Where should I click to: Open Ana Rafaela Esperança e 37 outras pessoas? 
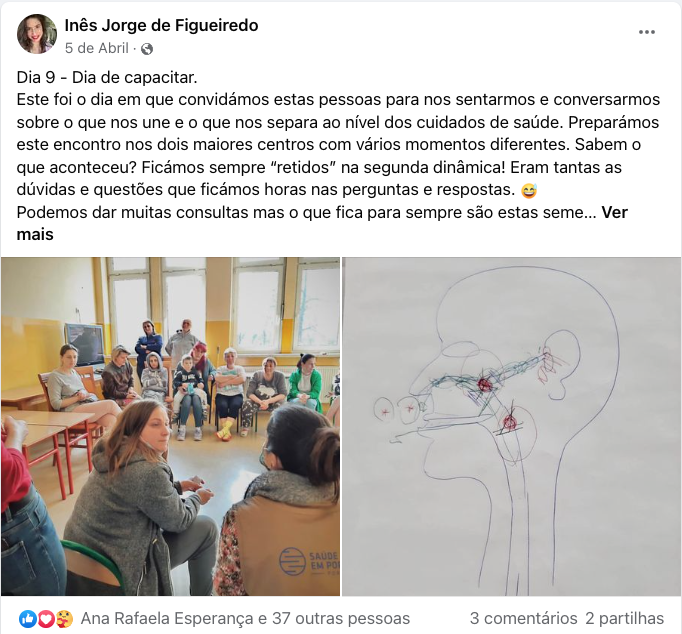(245, 618)
